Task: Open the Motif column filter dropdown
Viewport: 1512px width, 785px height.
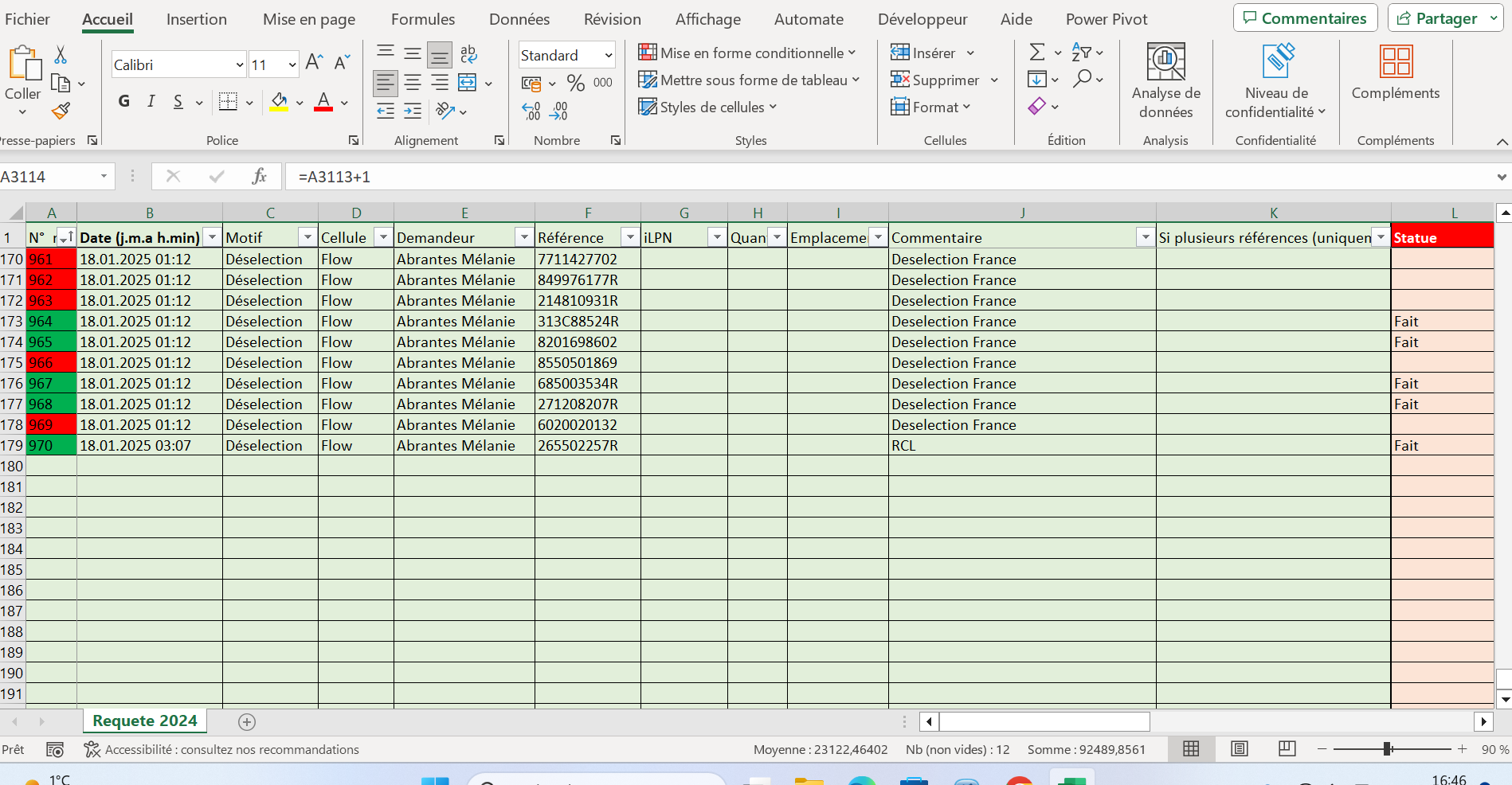Action: click(x=307, y=237)
